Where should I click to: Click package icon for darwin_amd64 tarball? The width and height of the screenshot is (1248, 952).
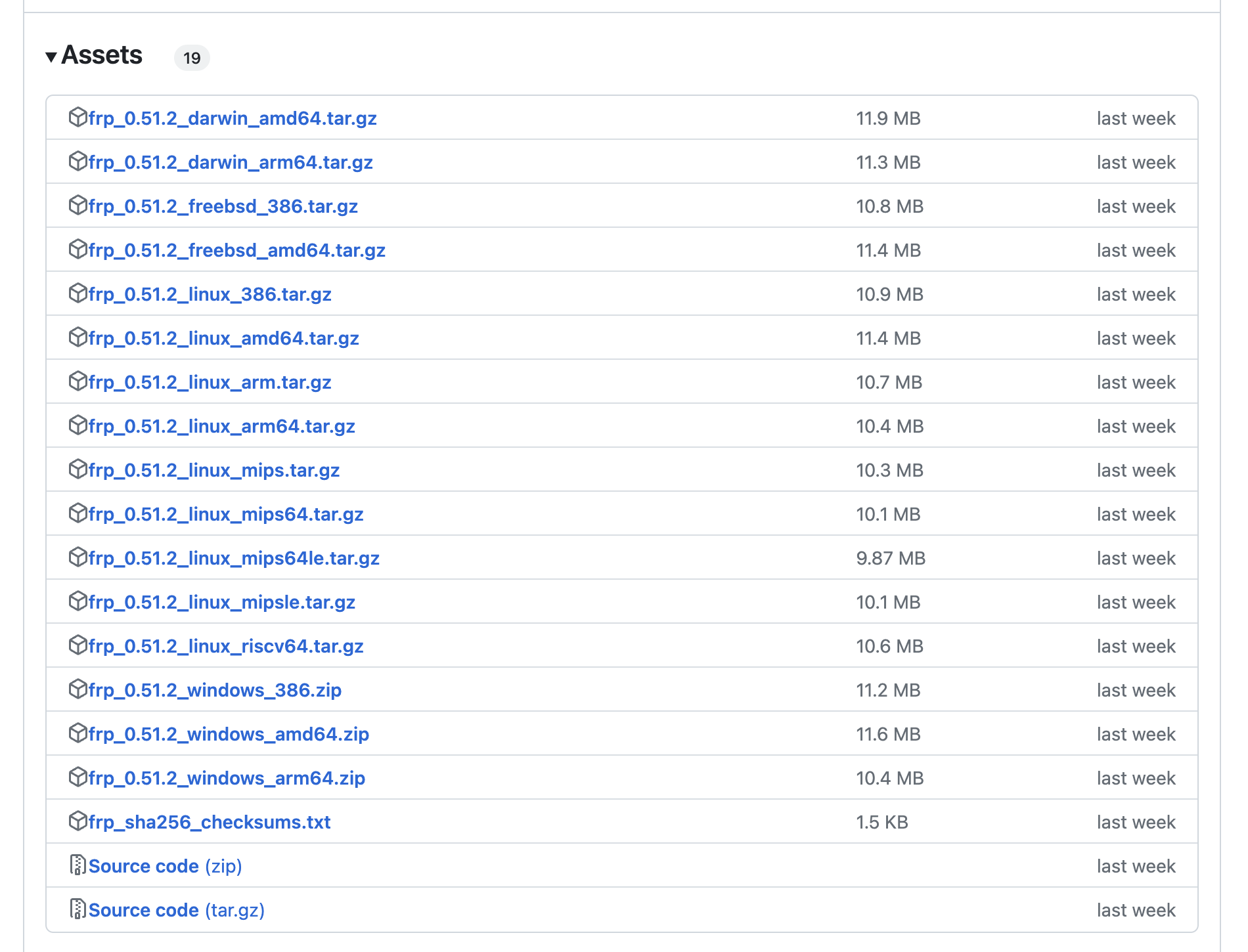78,117
